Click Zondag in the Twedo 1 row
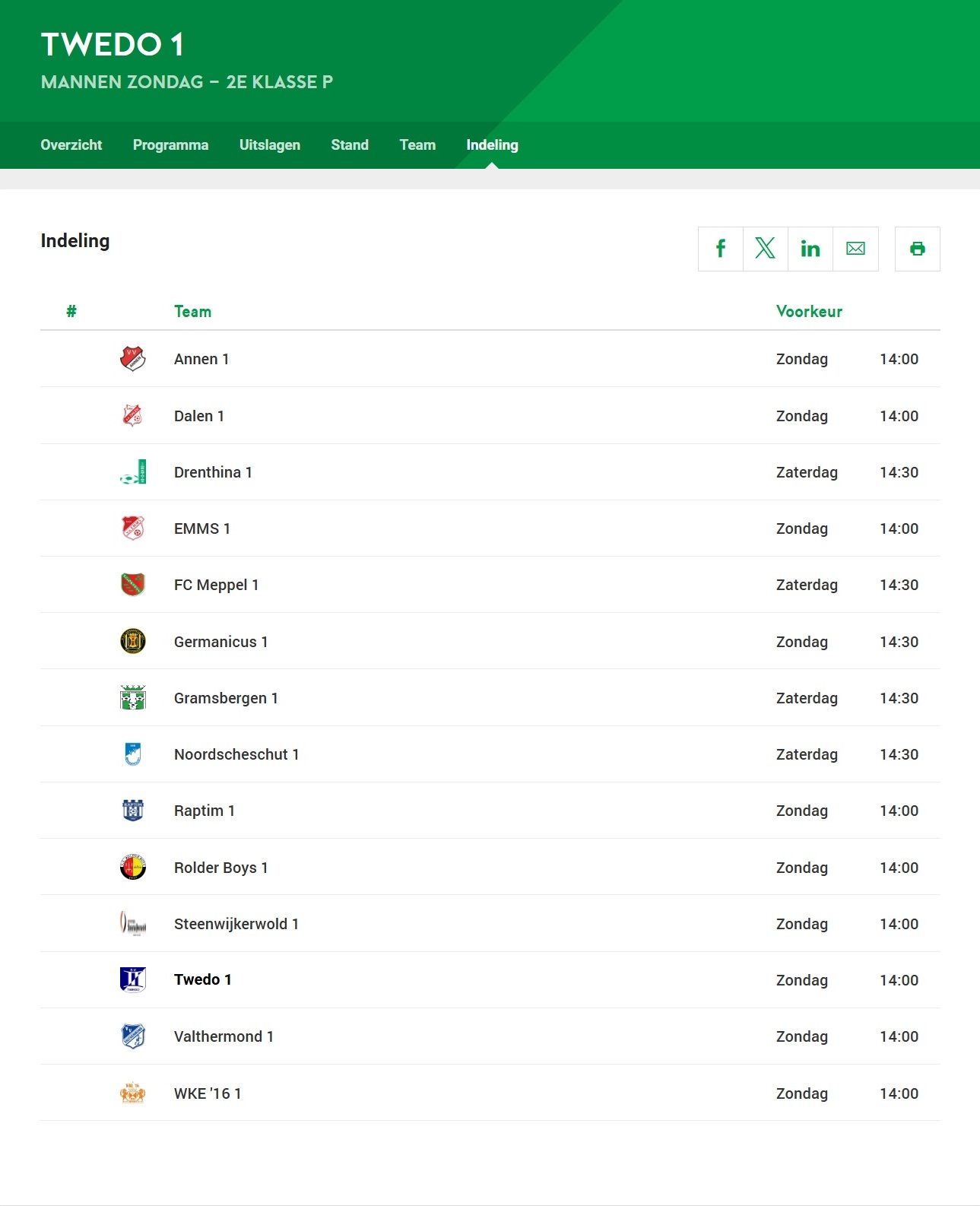Viewport: 980px width, 1206px height. [x=802, y=980]
